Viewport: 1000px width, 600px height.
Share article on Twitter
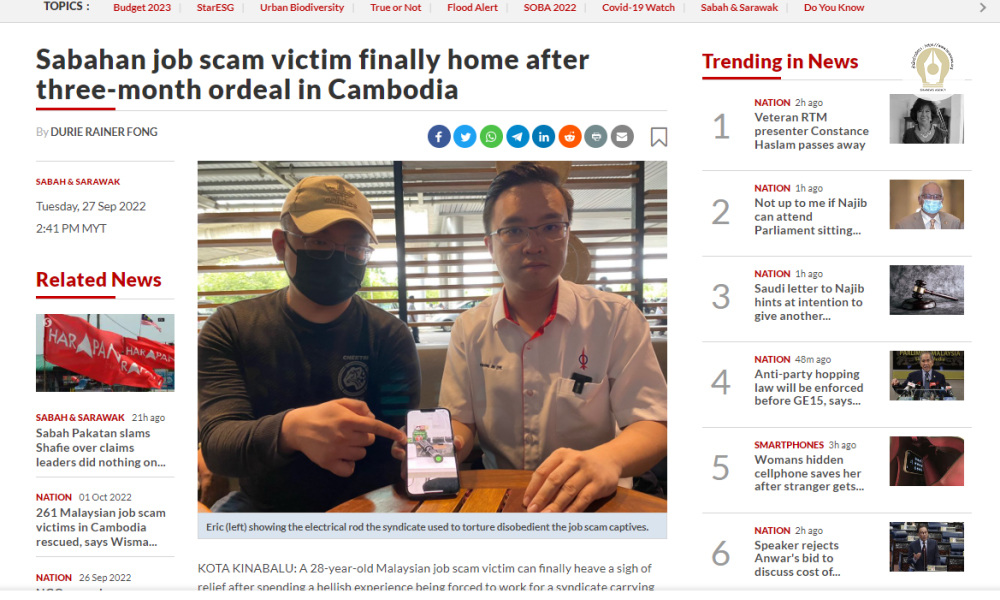tap(465, 136)
